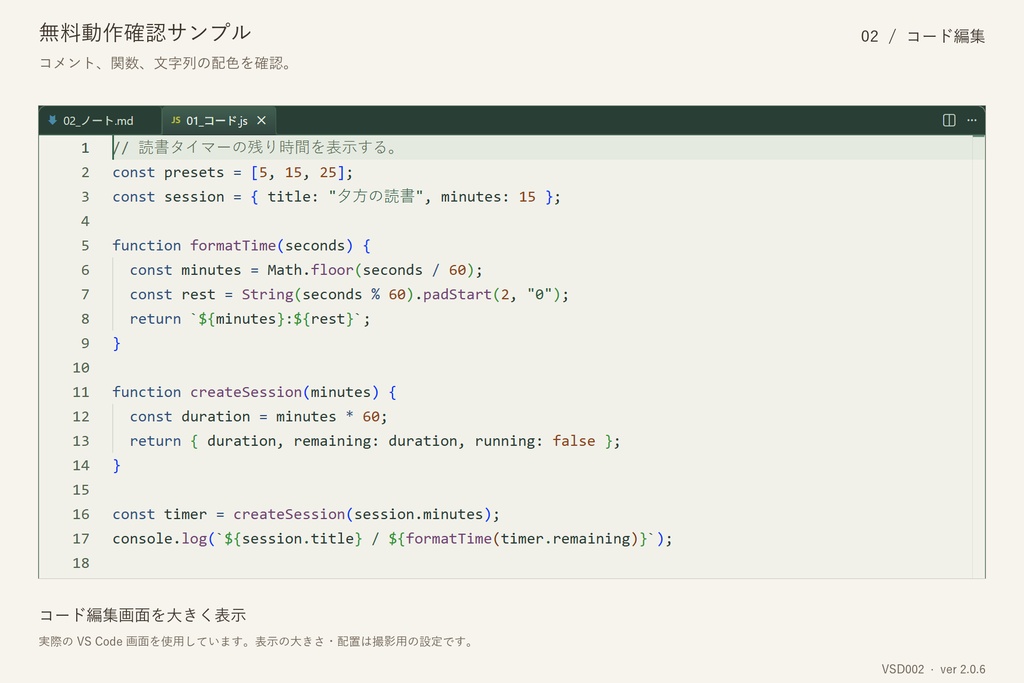Click line number 18 in the gutter
1024x683 pixels.
pos(81,563)
